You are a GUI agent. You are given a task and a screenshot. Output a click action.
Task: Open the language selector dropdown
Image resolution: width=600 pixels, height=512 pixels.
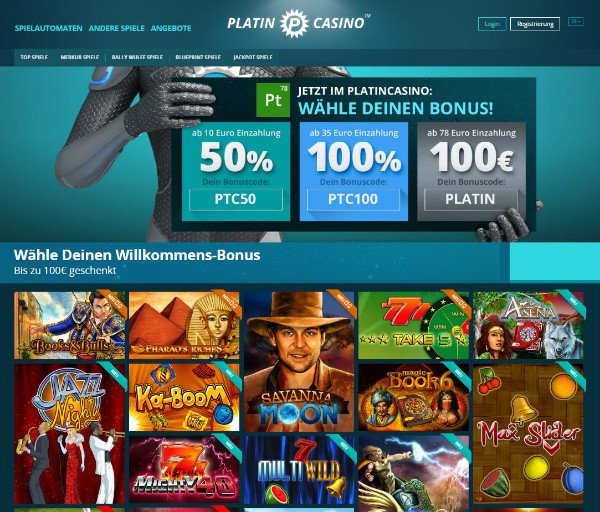[576, 22]
